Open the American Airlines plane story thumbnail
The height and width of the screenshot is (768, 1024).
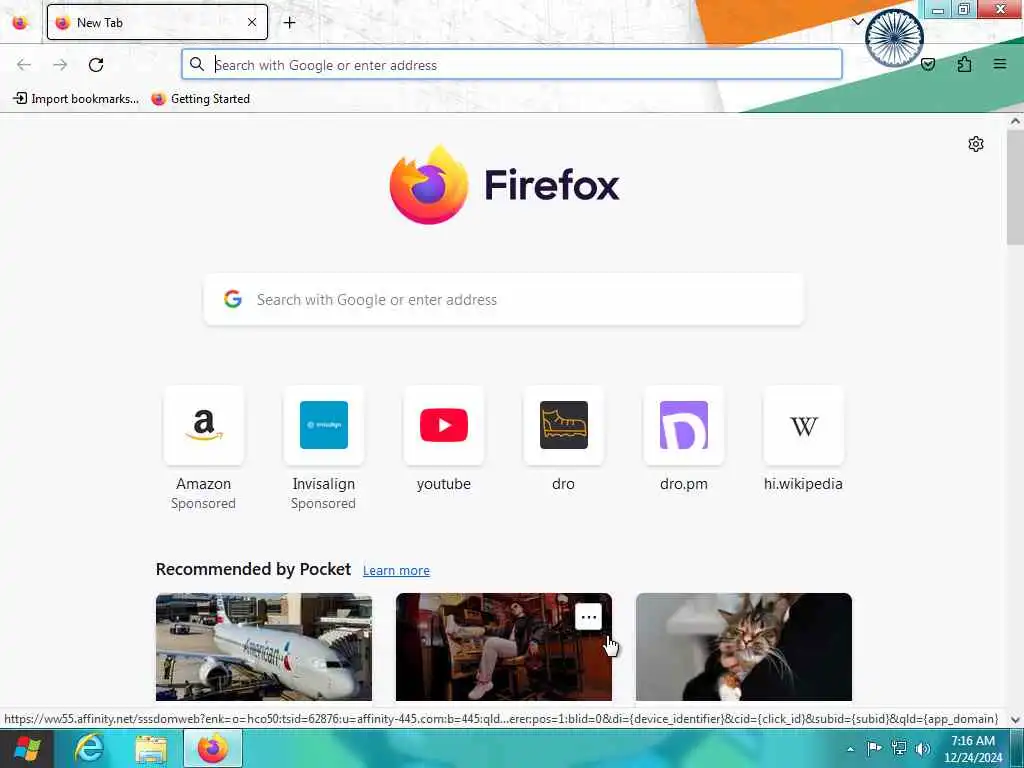click(264, 647)
